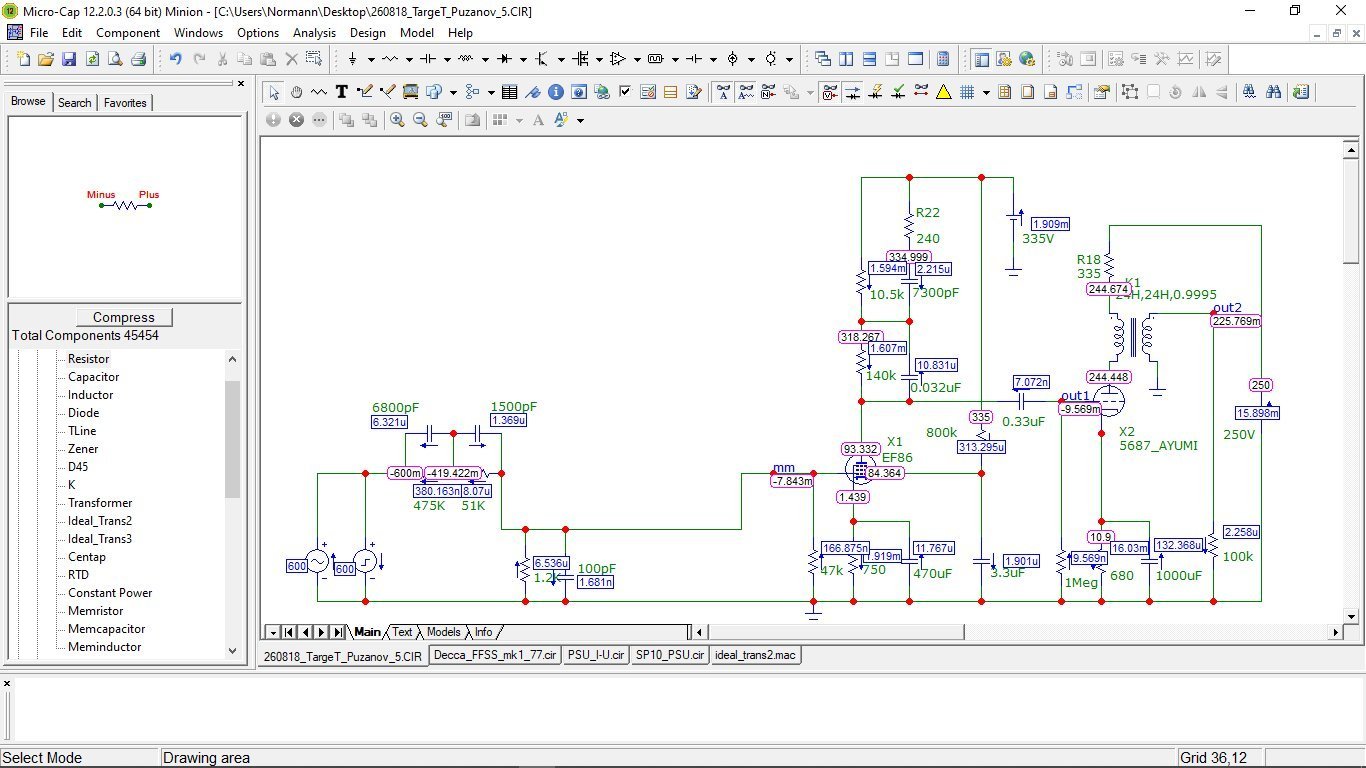The width and height of the screenshot is (1366, 768).
Task: Toggle attribute text display button
Action: pyautogui.click(x=746, y=92)
